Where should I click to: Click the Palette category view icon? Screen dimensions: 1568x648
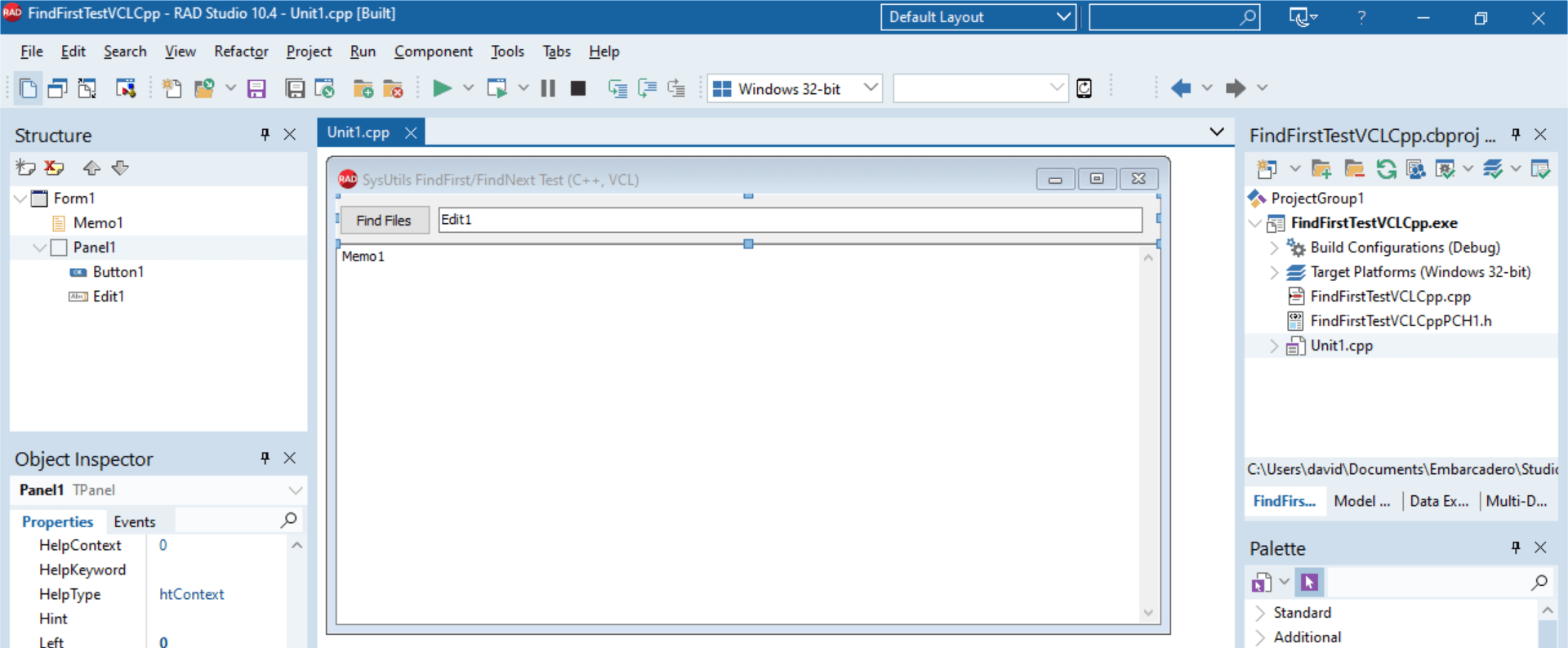[x=1262, y=582]
